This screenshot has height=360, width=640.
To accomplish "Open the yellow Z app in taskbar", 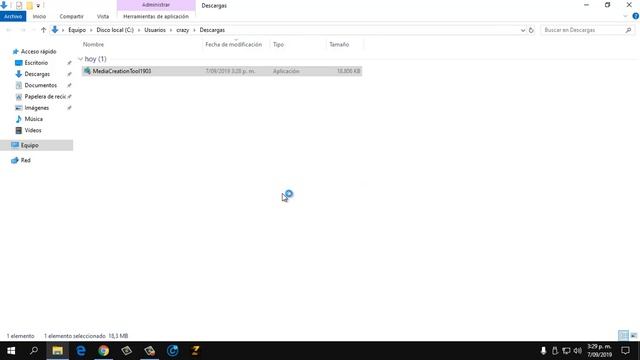I will 196,351.
